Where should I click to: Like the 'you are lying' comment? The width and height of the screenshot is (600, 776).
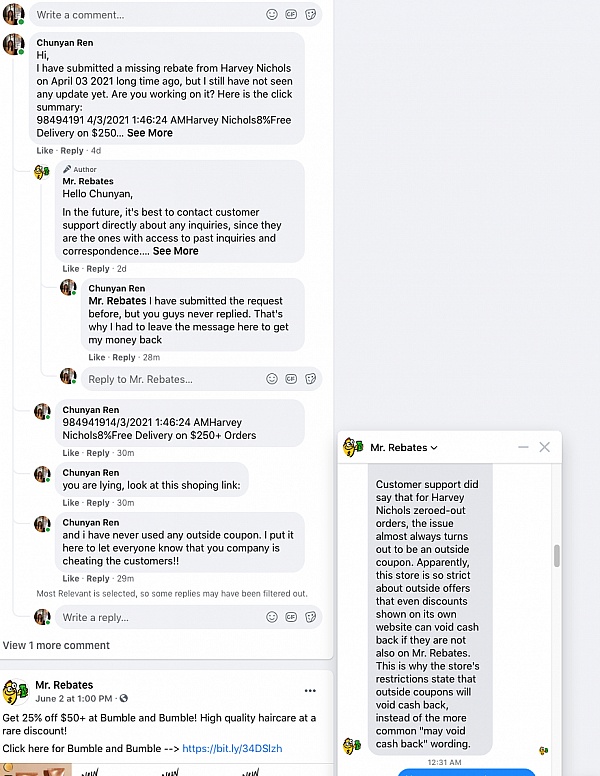(71, 503)
